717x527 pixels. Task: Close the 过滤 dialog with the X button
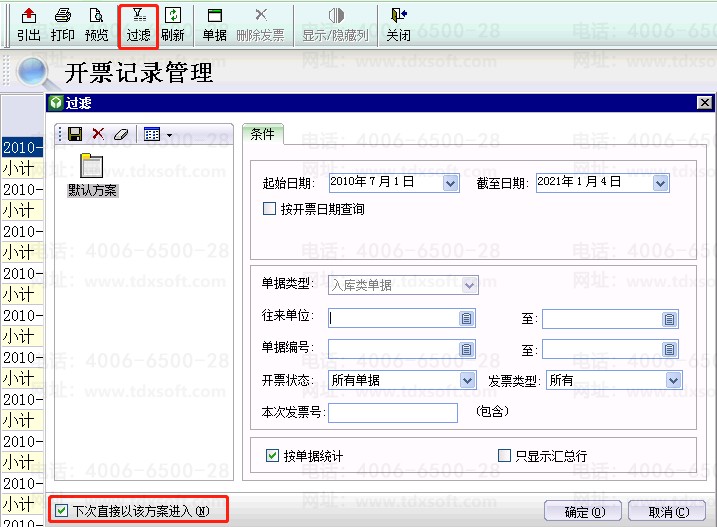click(705, 102)
